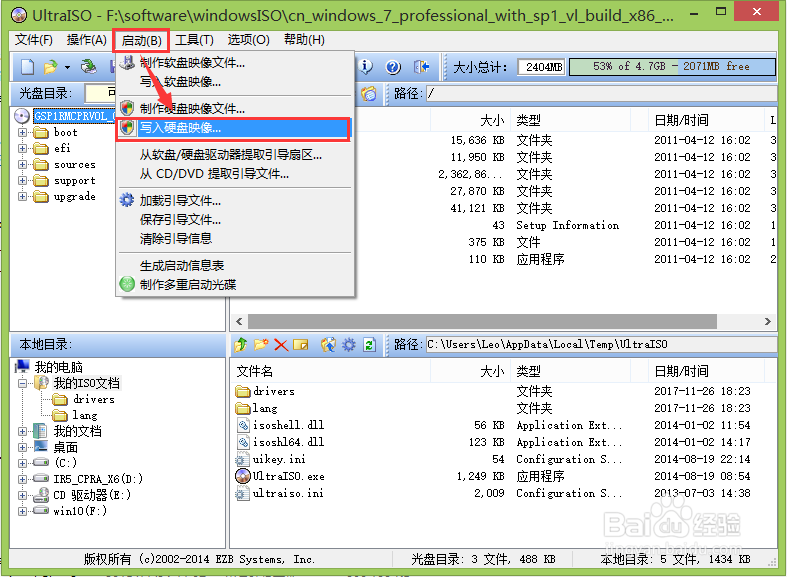The width and height of the screenshot is (787, 577).
Task: Click the floppy icon beside 制作软盘映像文件
Action: pyautogui.click(x=127, y=63)
